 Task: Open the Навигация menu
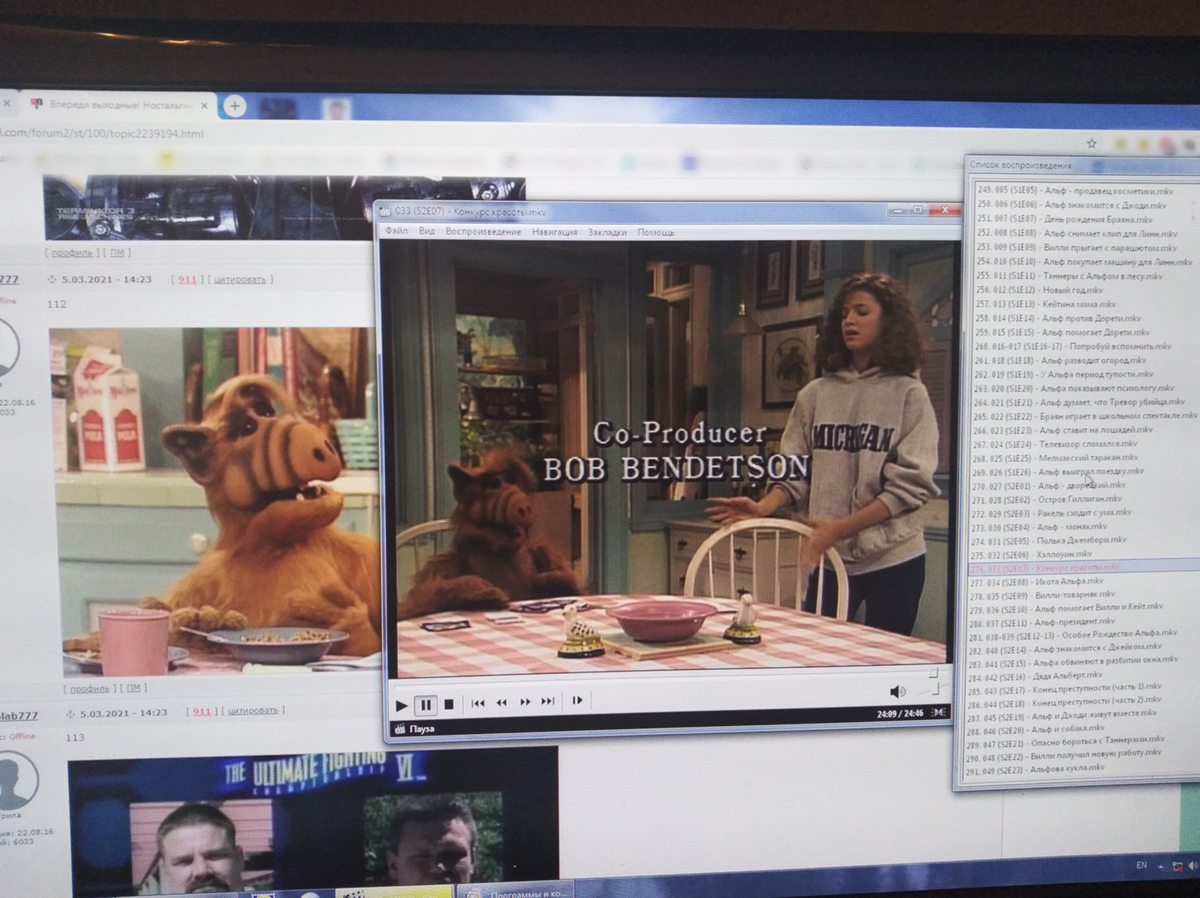pyautogui.click(x=554, y=232)
